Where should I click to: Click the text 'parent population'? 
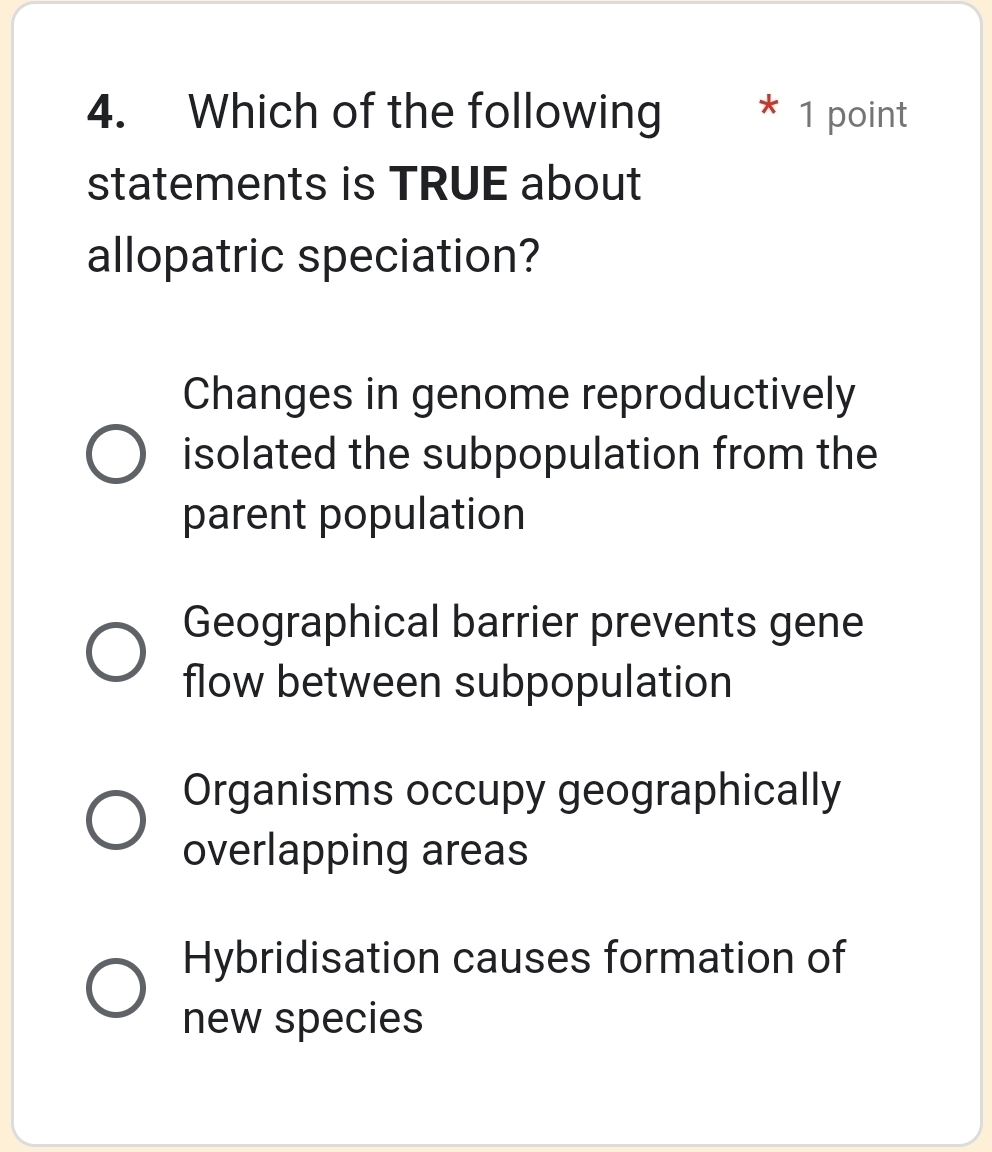(354, 515)
